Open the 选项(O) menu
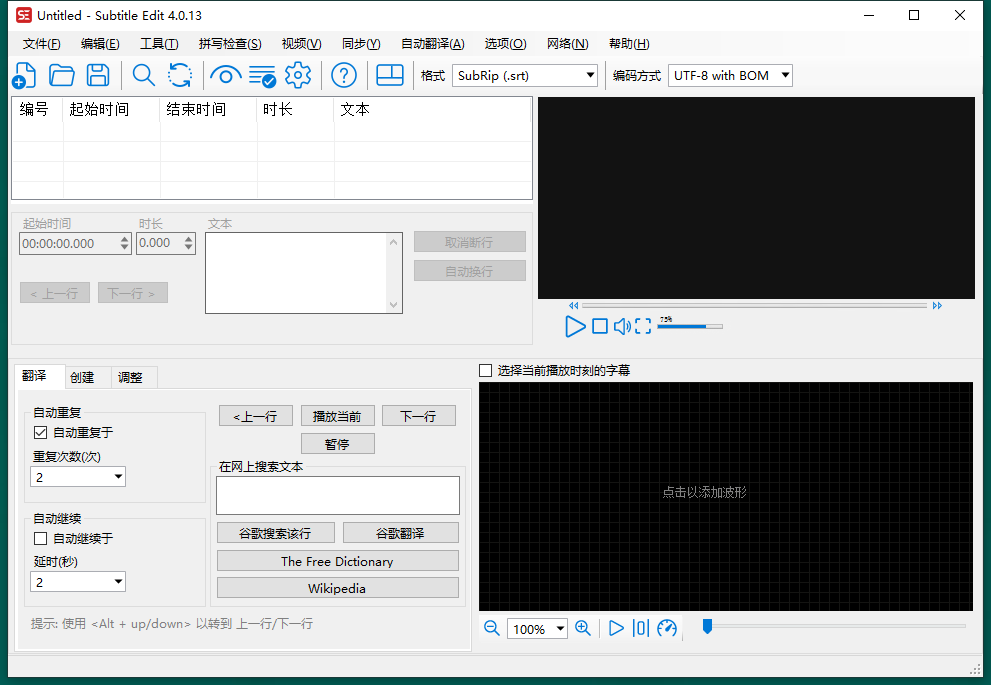Screen dimensions: 991x685 coord(505,44)
